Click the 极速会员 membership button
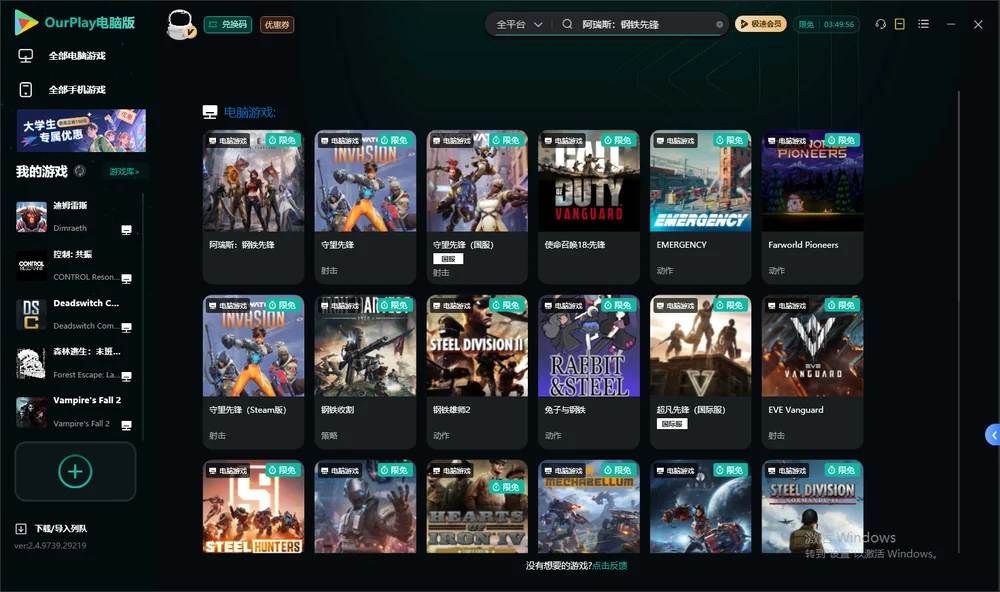The image size is (1000, 592). pyautogui.click(x=761, y=24)
